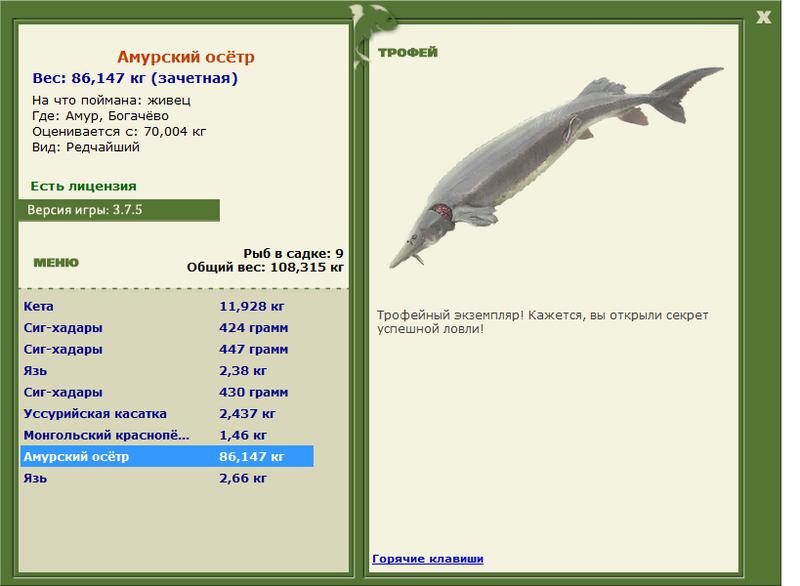Close the fish keepnet window with X
The width and height of the screenshot is (800, 586).
(x=764, y=17)
